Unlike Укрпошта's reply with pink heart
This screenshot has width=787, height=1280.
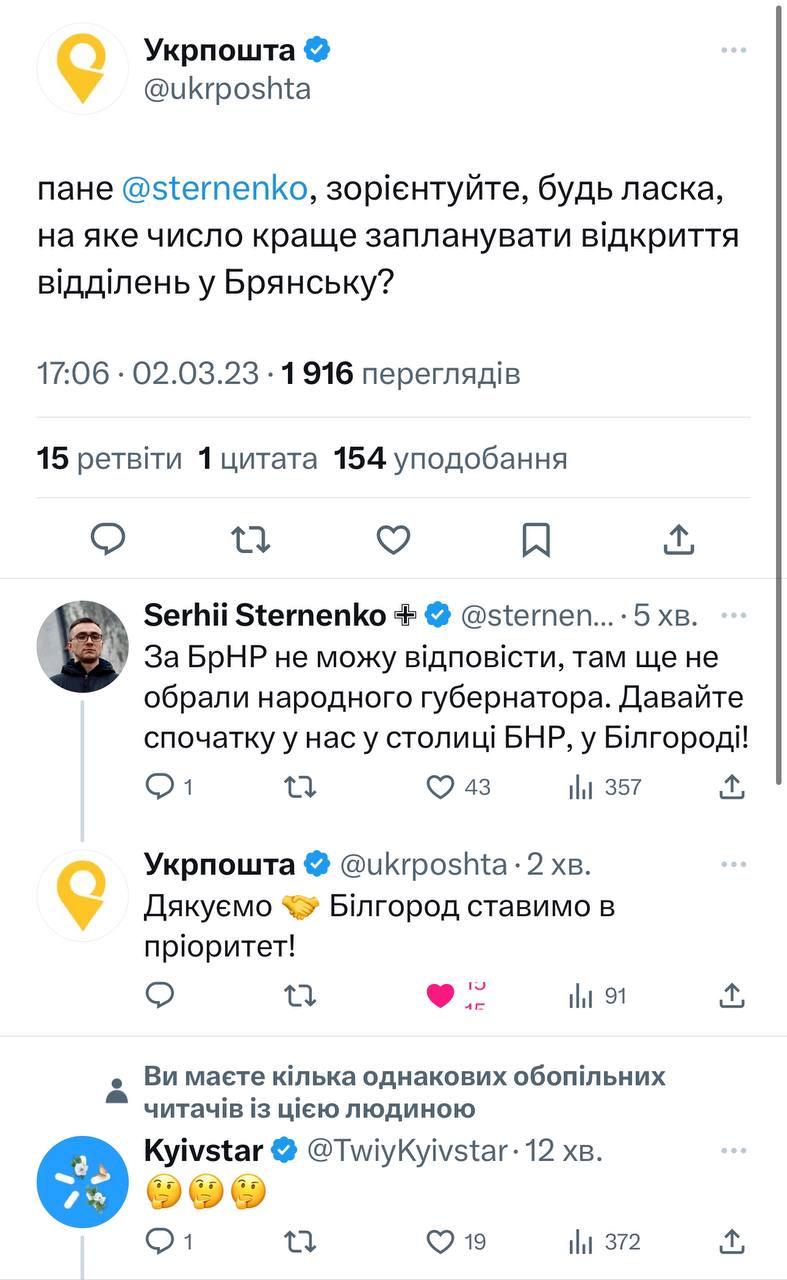point(441,996)
